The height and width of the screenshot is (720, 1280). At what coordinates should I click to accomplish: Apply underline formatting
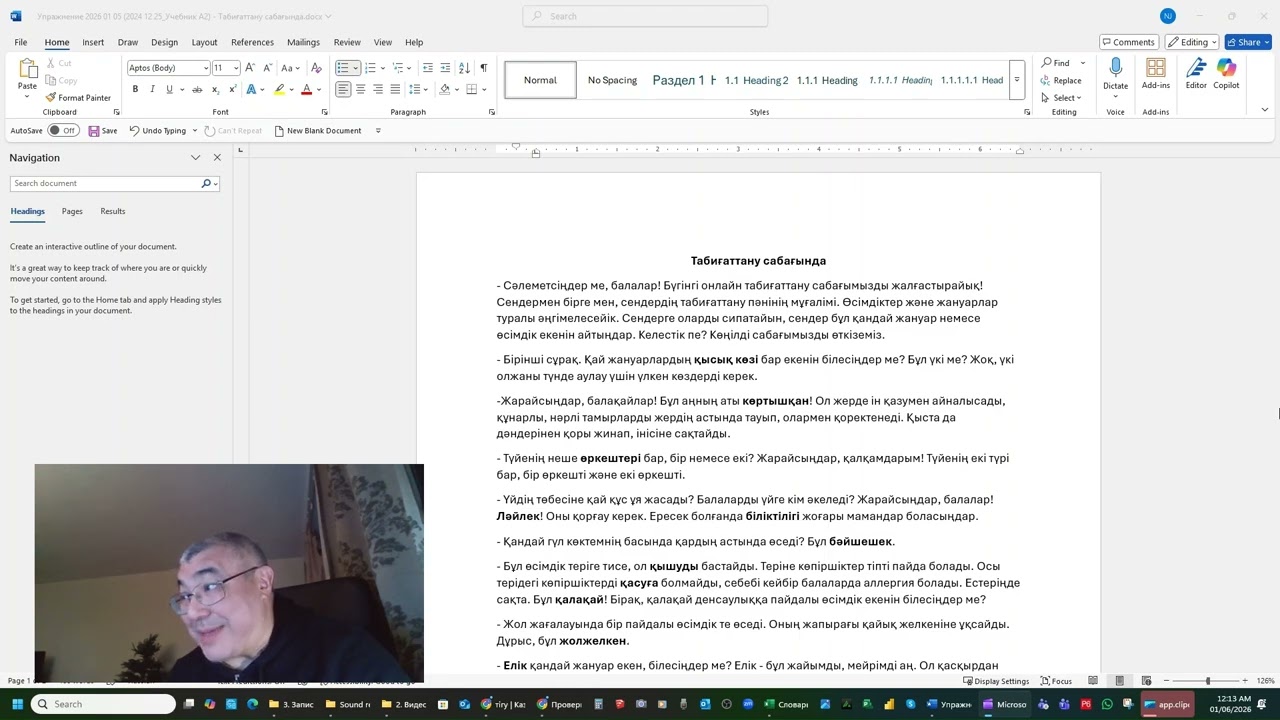click(x=169, y=89)
